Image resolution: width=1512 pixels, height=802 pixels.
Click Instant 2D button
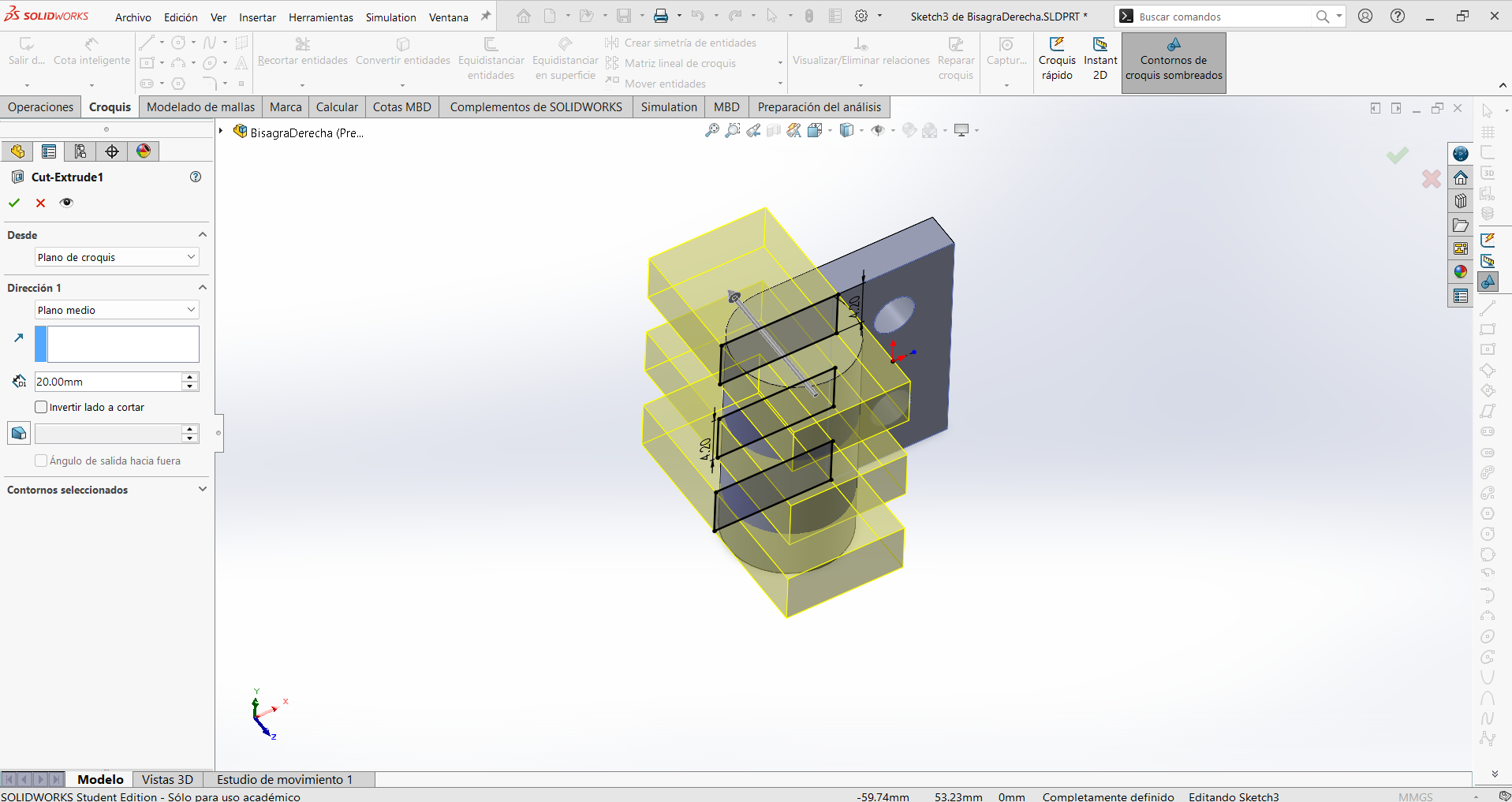[1100, 59]
